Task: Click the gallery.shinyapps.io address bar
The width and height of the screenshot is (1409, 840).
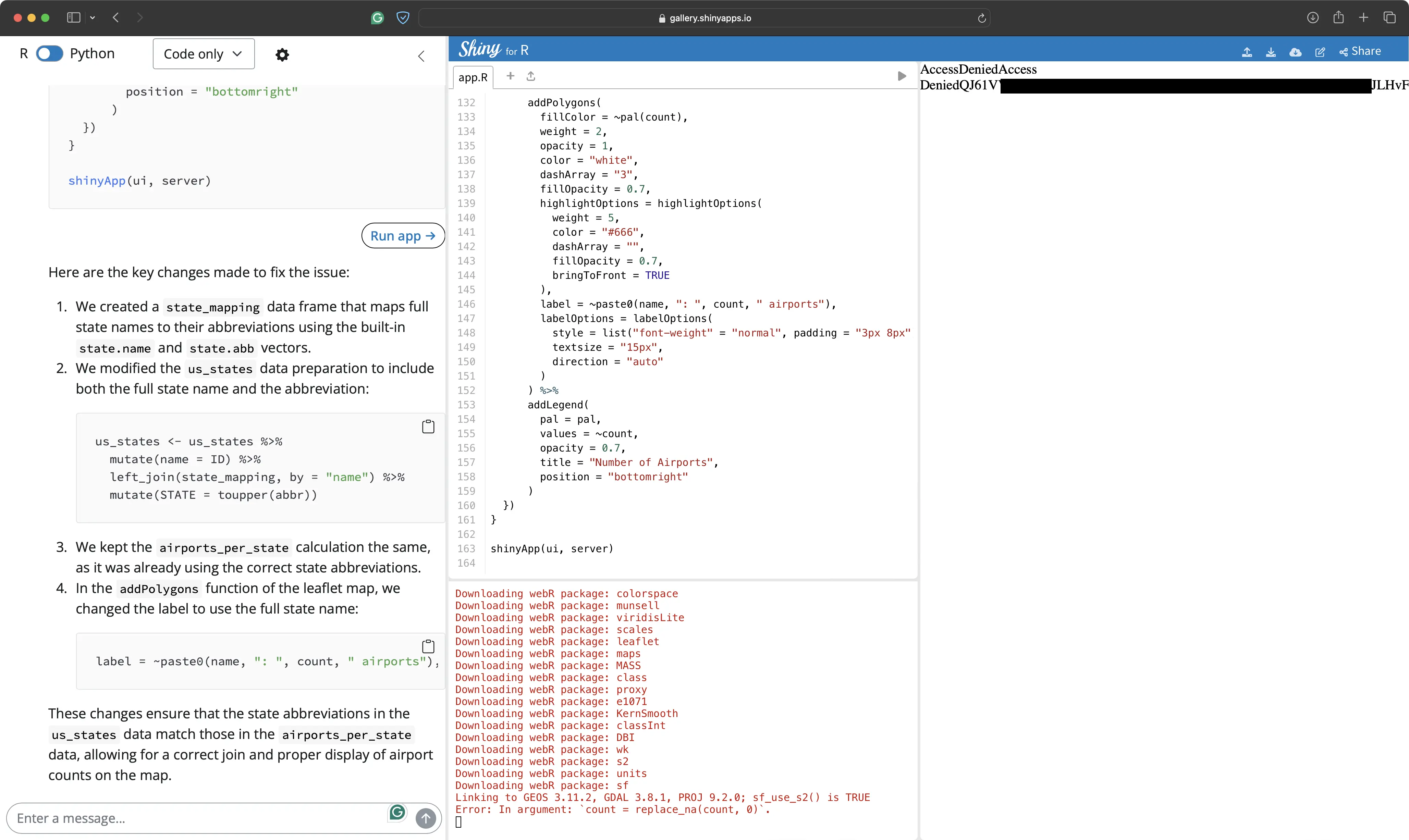Action: pos(704,18)
